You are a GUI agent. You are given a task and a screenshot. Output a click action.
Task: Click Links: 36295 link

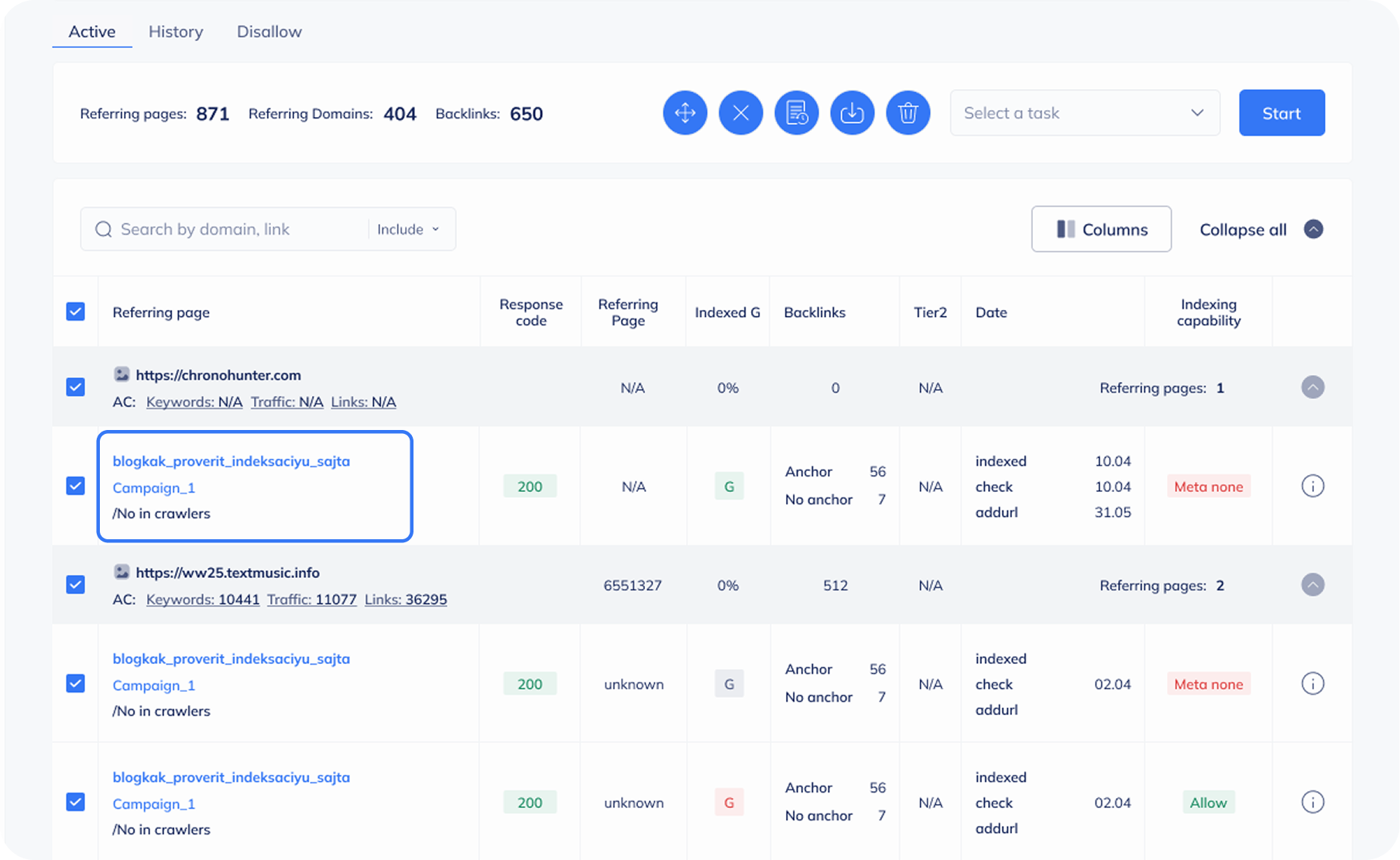pyautogui.click(x=406, y=600)
